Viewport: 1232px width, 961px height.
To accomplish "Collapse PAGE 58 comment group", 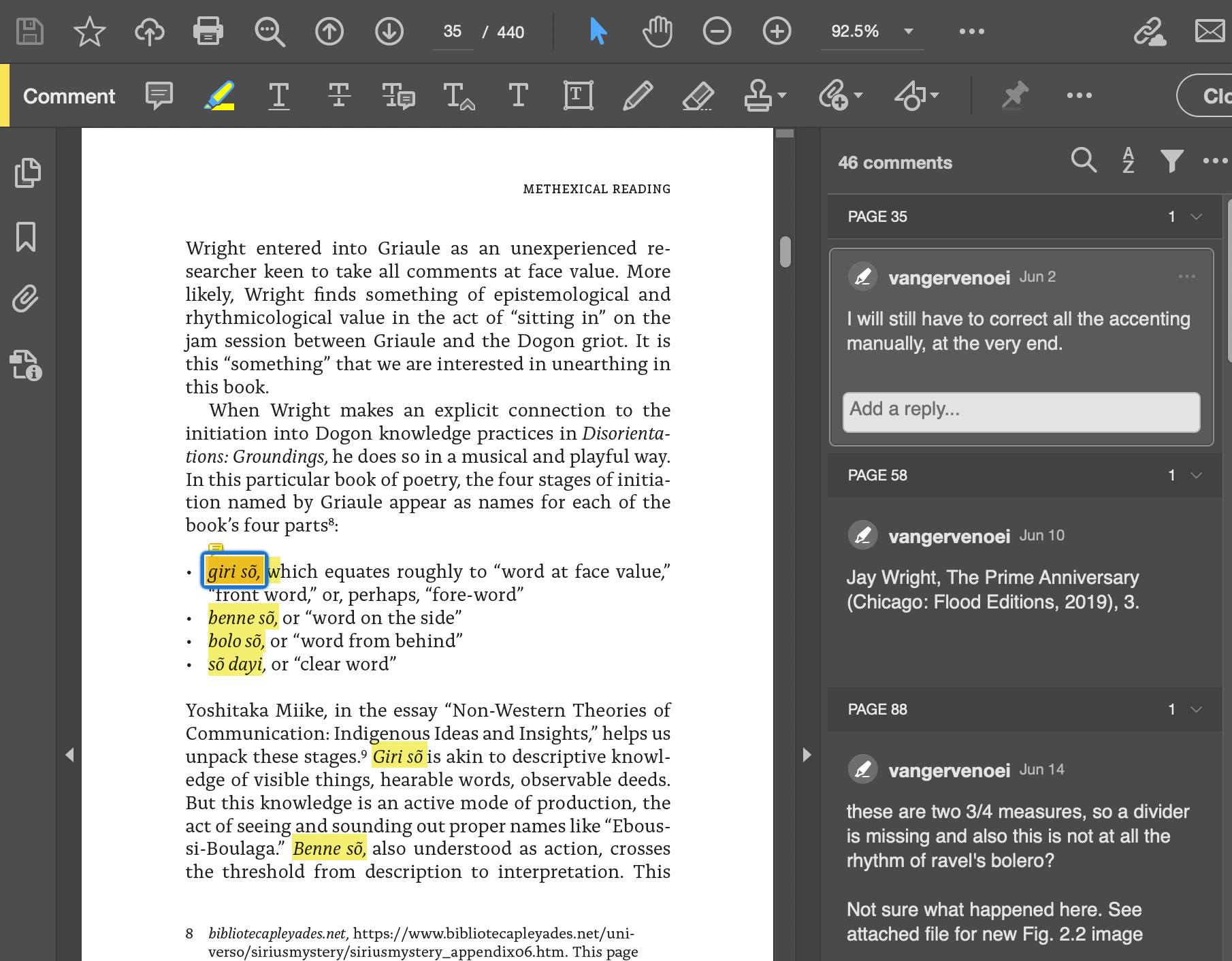I will coord(1196,475).
